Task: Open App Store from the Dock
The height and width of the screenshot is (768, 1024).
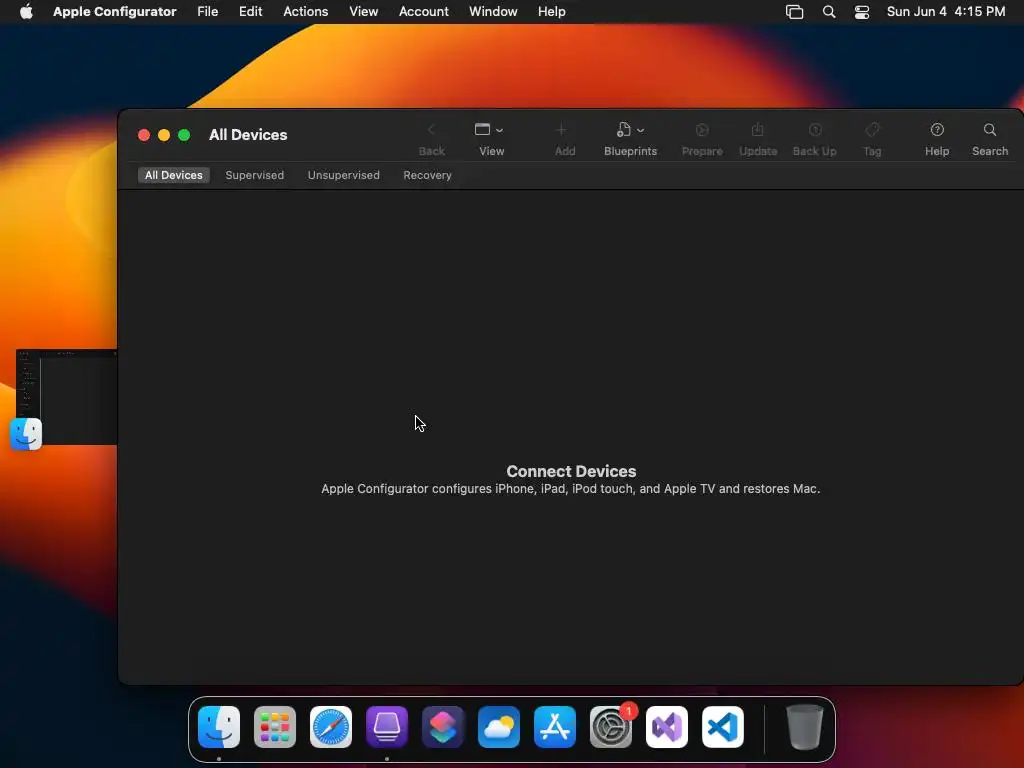Action: (555, 727)
